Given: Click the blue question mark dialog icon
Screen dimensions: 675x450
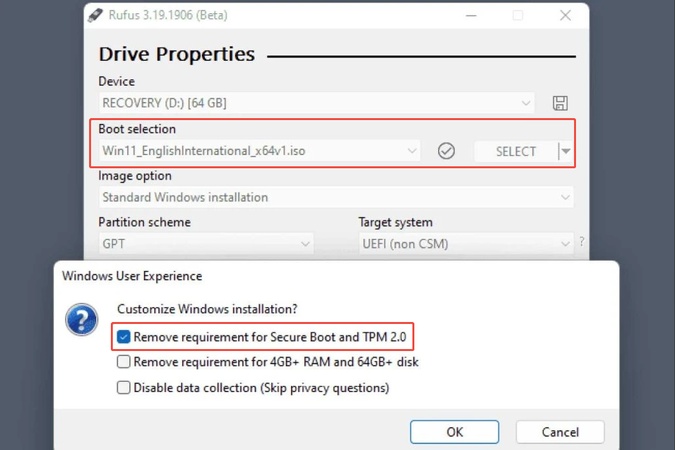Looking at the screenshot, I should pos(81,320).
